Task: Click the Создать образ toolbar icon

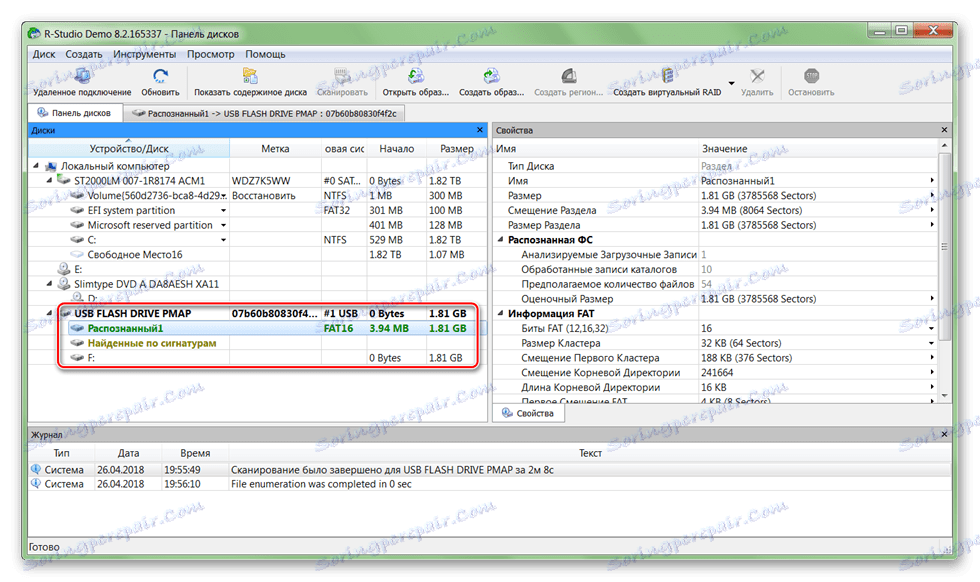Action: pyautogui.click(x=491, y=76)
